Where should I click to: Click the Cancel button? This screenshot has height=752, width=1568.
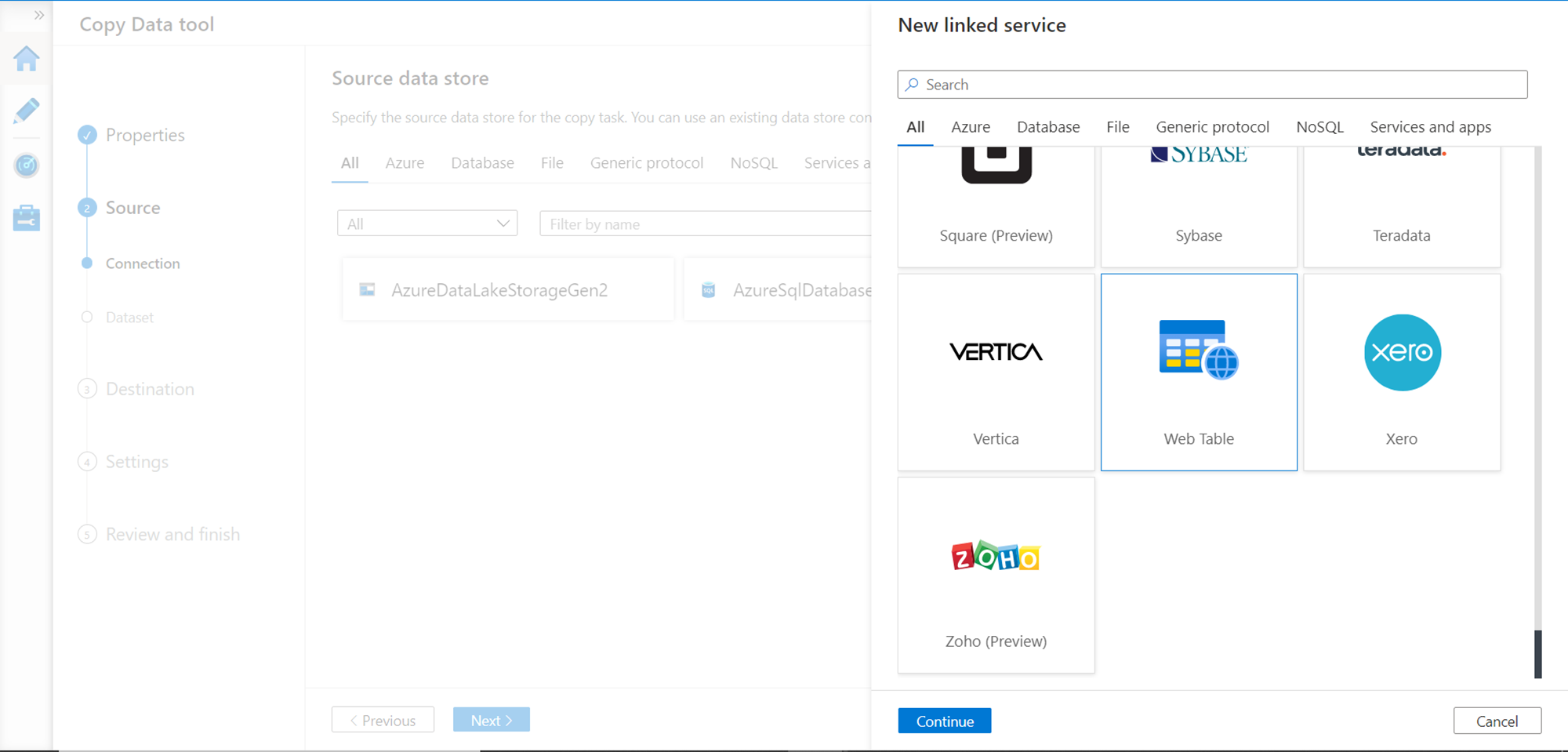tap(1497, 721)
